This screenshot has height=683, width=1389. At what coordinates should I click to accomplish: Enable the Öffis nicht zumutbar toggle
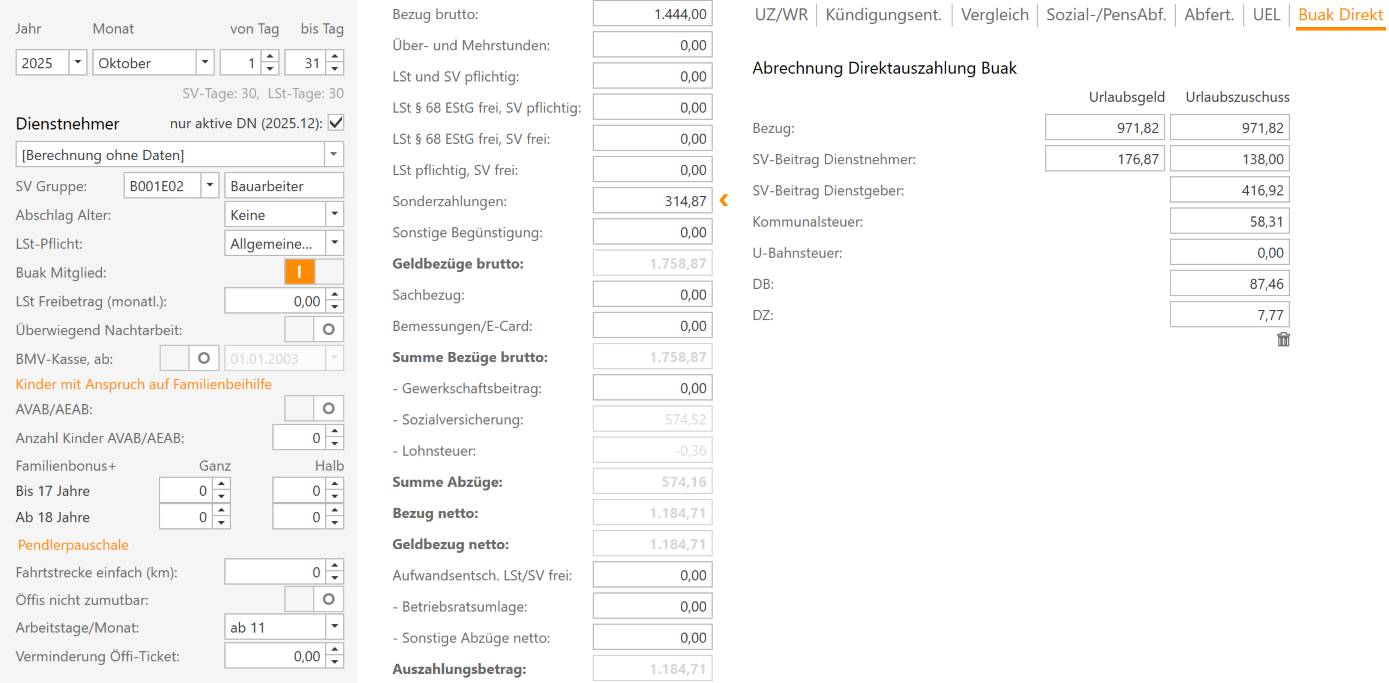point(329,599)
